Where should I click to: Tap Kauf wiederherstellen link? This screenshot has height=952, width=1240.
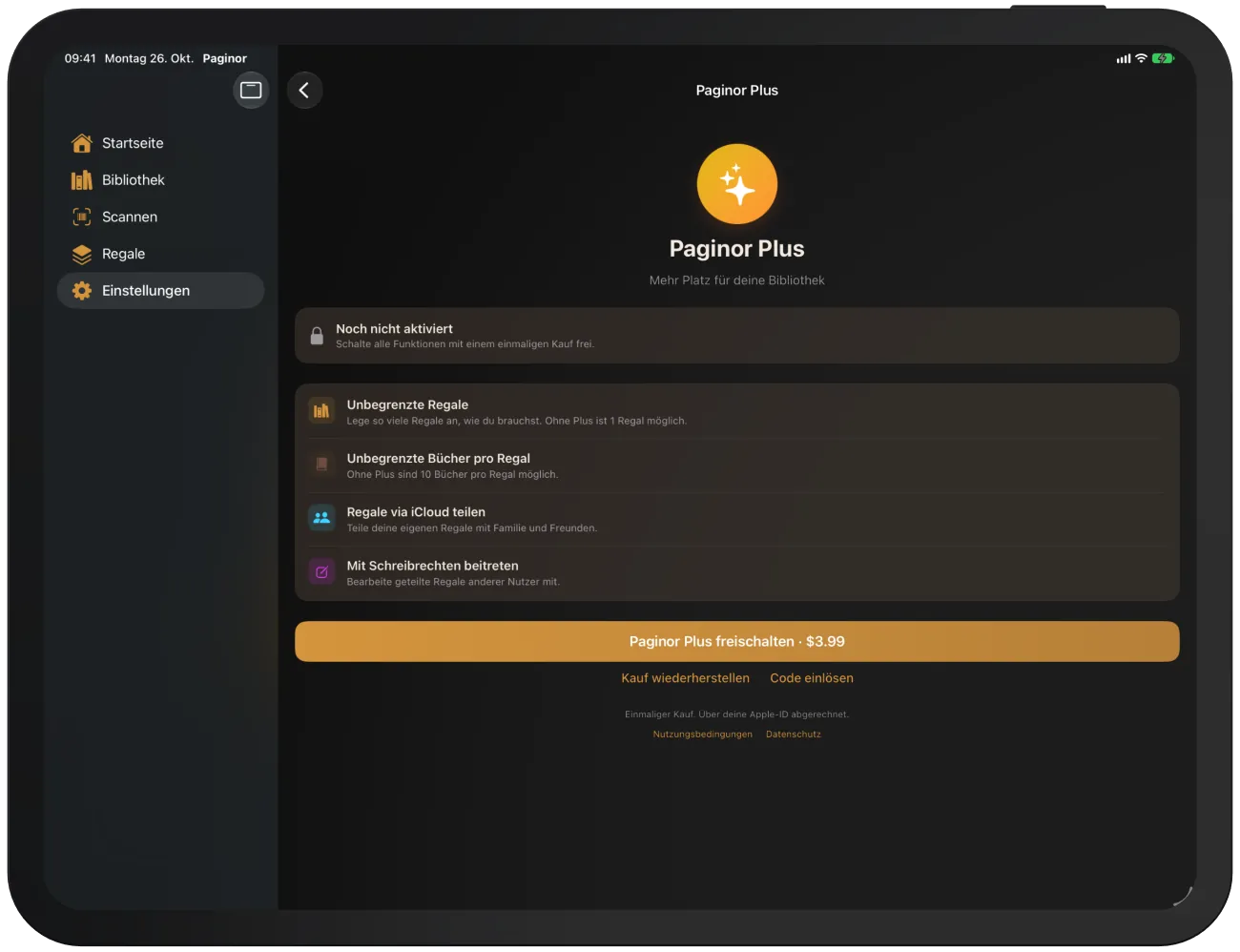[686, 678]
